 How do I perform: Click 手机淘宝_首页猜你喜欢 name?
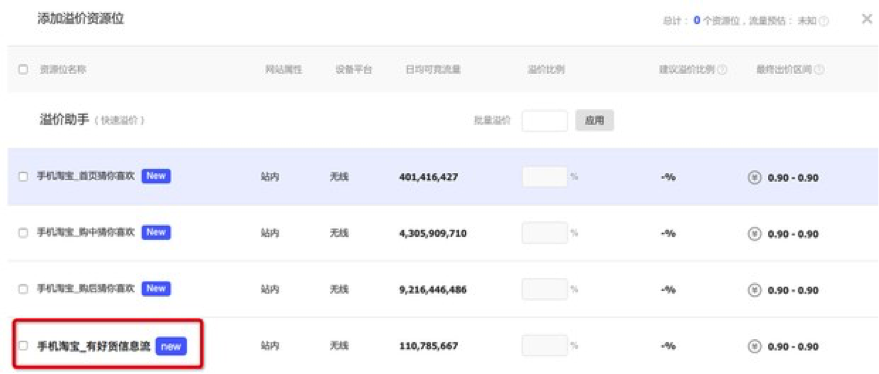86,177
